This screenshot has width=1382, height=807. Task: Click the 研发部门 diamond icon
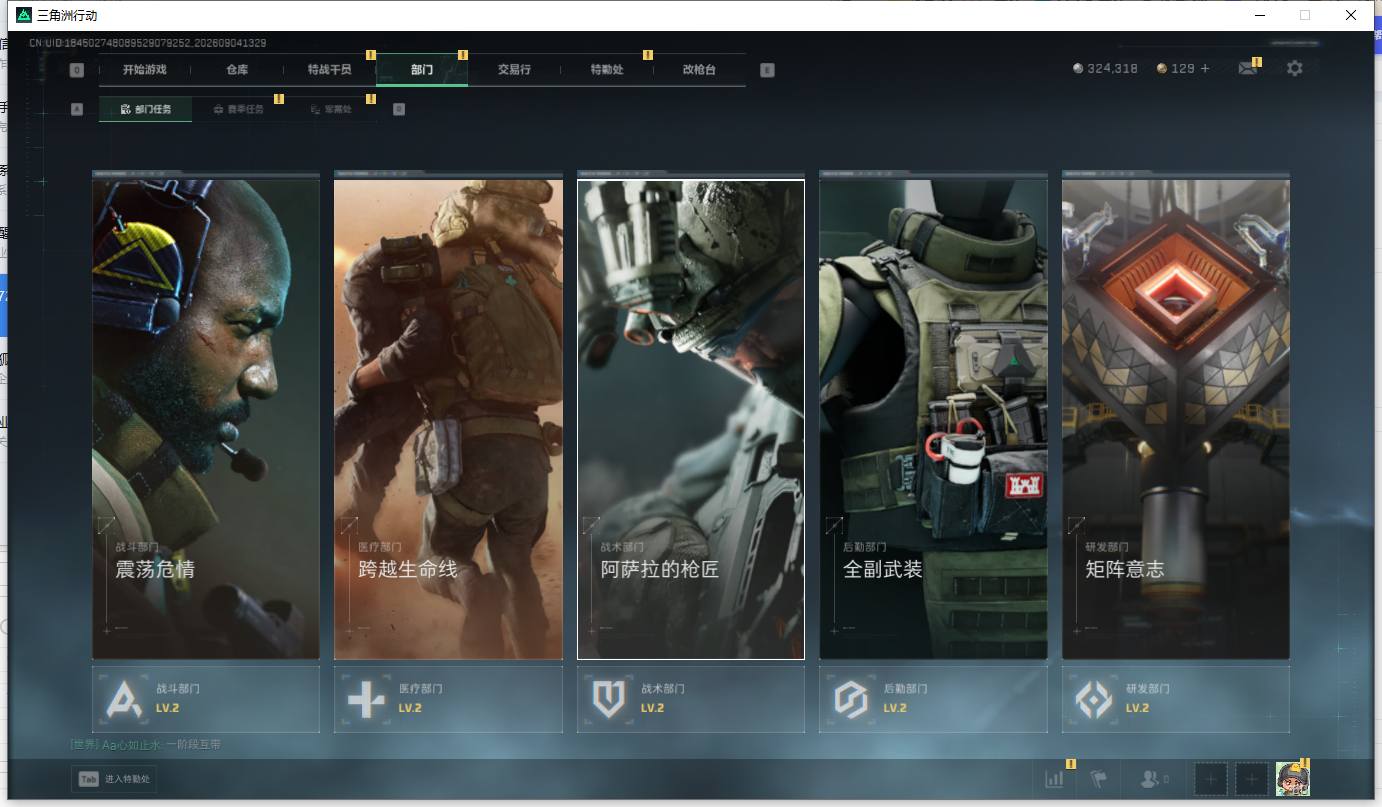coord(1094,699)
